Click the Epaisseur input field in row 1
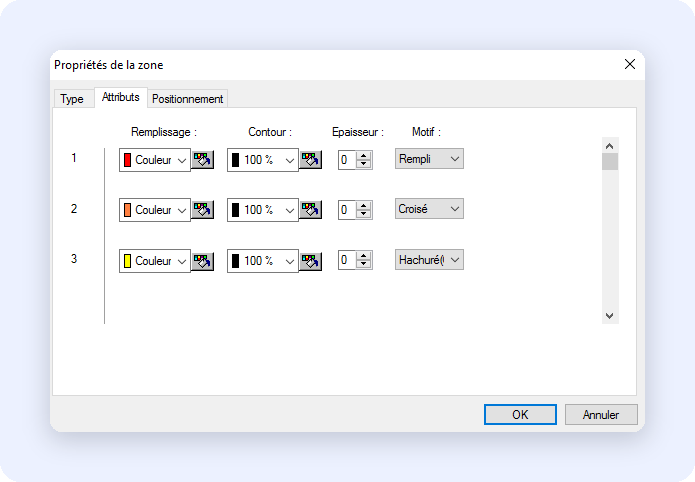This screenshot has height=482, width=695. coord(347,160)
